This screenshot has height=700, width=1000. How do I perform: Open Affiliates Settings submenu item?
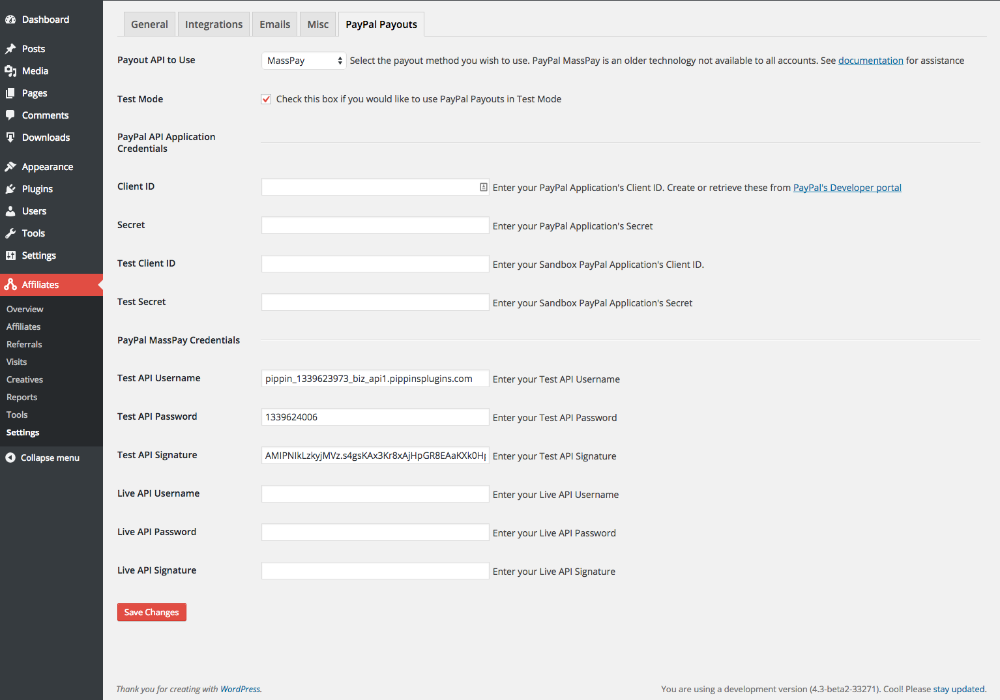point(22,432)
